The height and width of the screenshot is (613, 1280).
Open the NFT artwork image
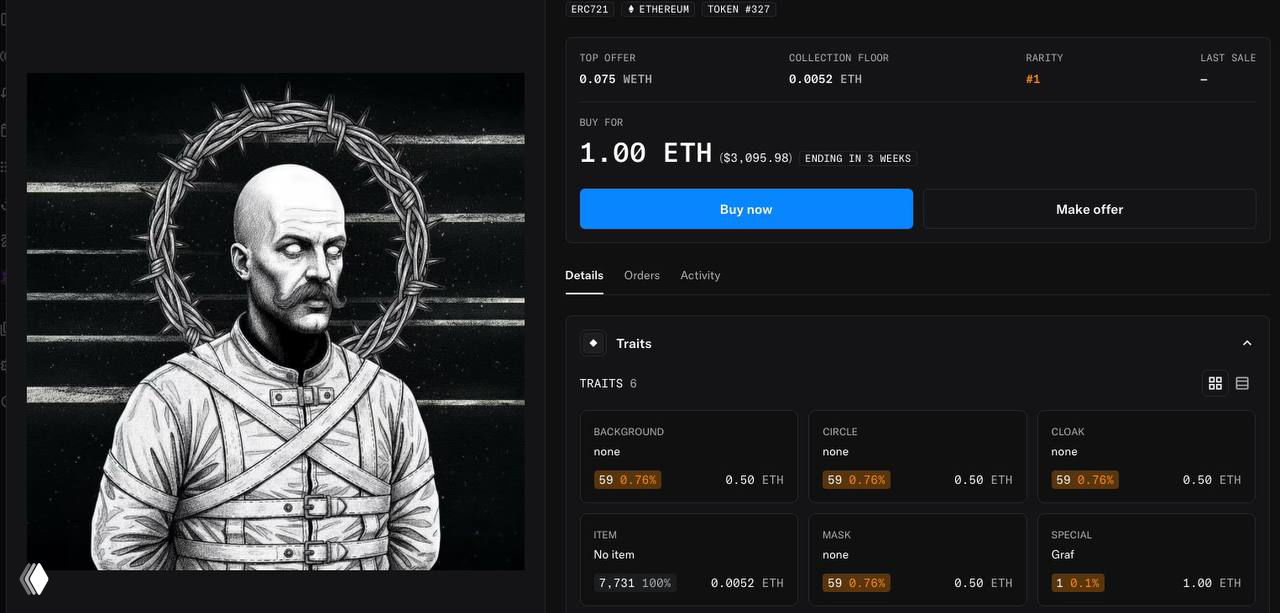point(275,321)
